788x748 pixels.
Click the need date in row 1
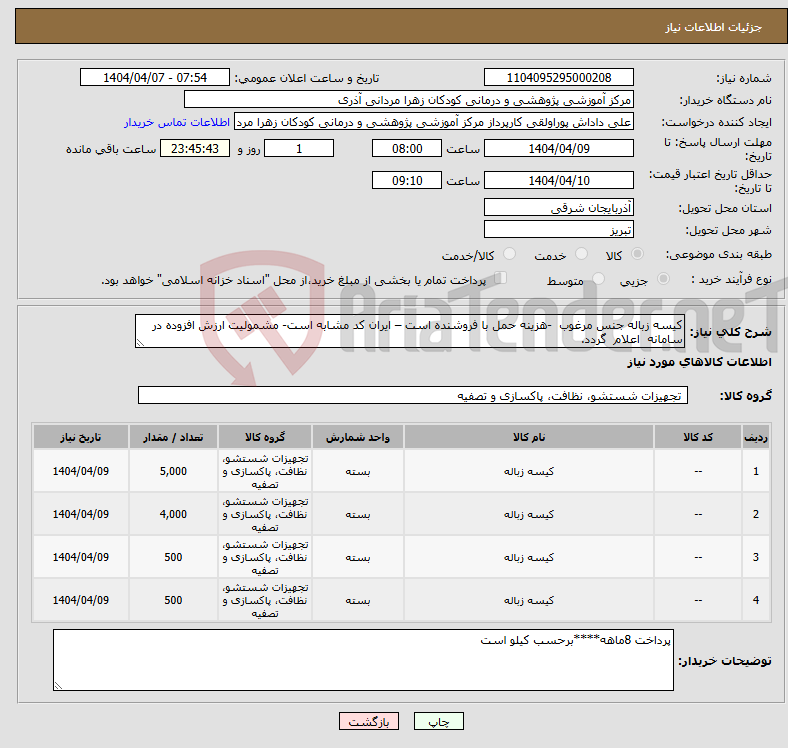80,471
